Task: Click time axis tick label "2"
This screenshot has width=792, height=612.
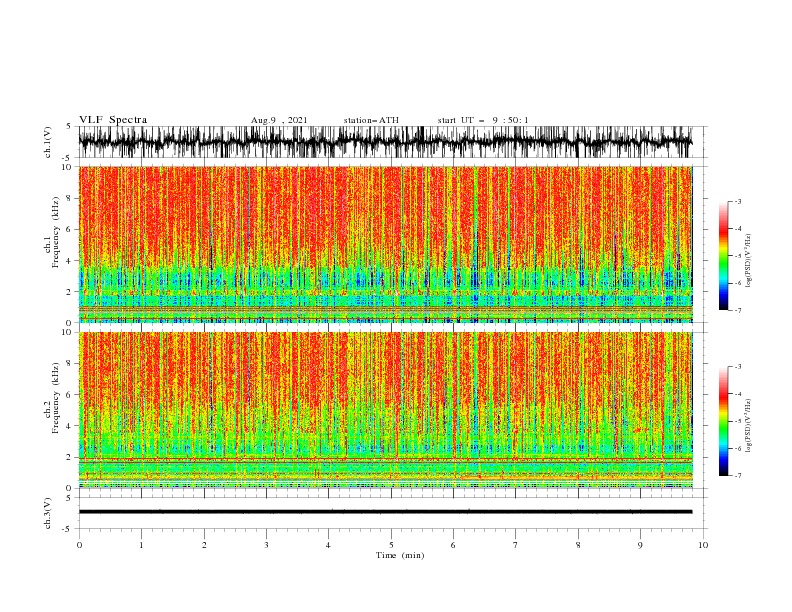Action: (204, 545)
